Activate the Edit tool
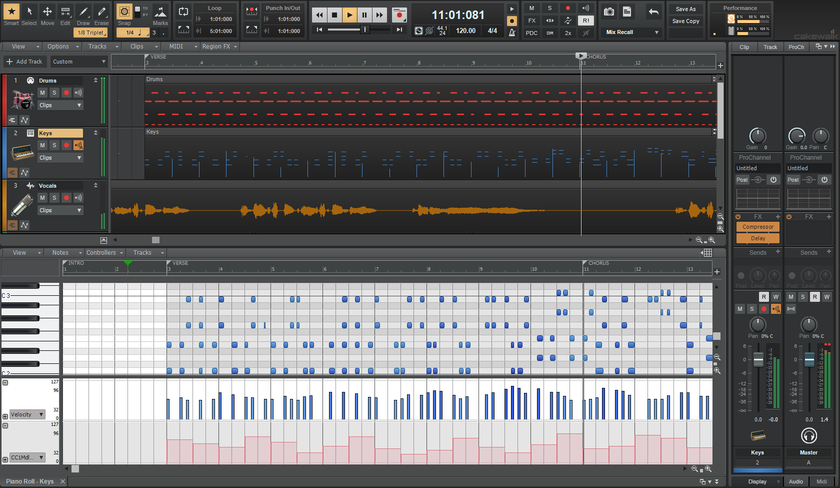Screen dimensions: 840x488 65,11
